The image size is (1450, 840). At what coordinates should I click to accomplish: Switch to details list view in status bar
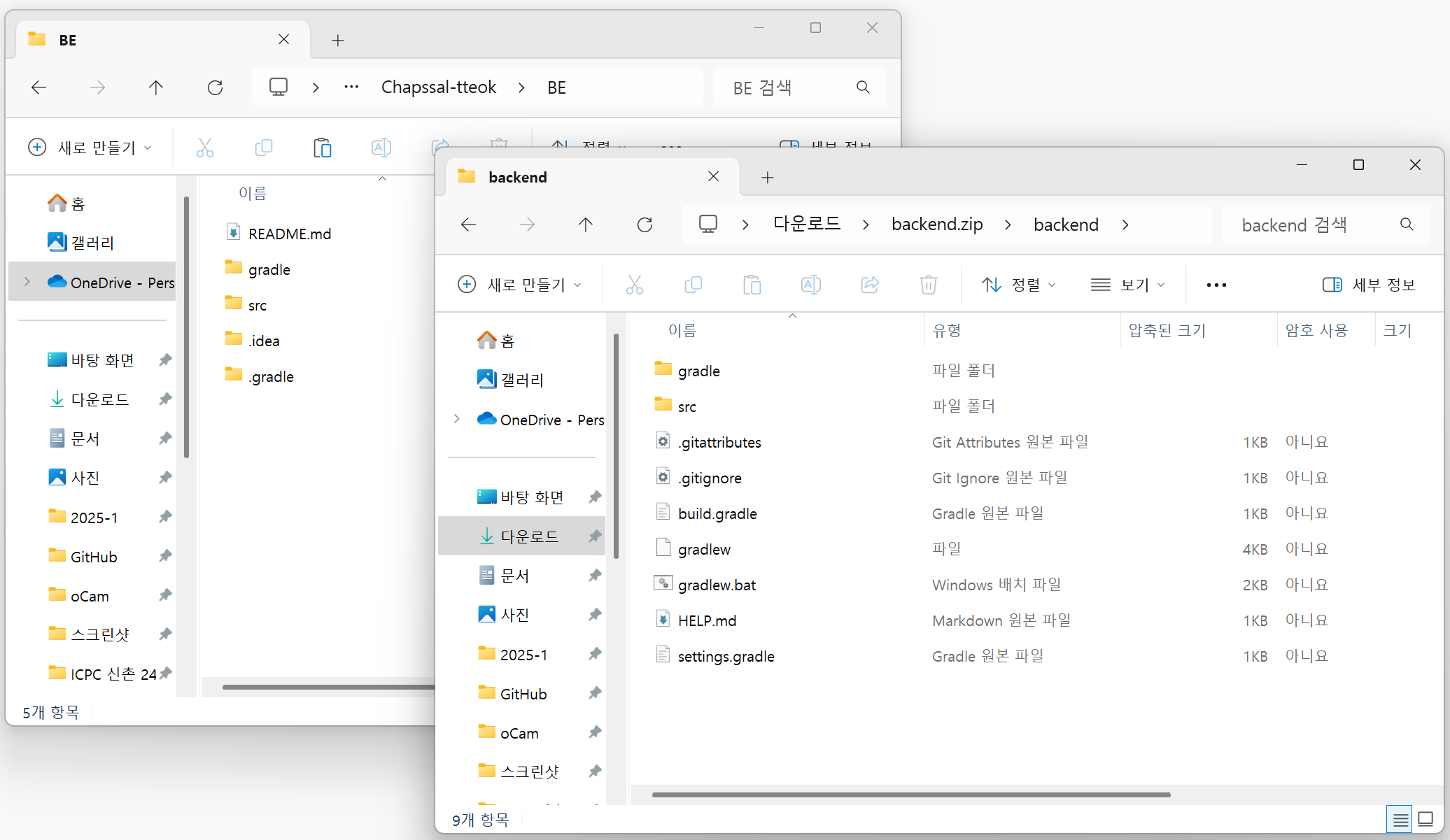point(1400,819)
